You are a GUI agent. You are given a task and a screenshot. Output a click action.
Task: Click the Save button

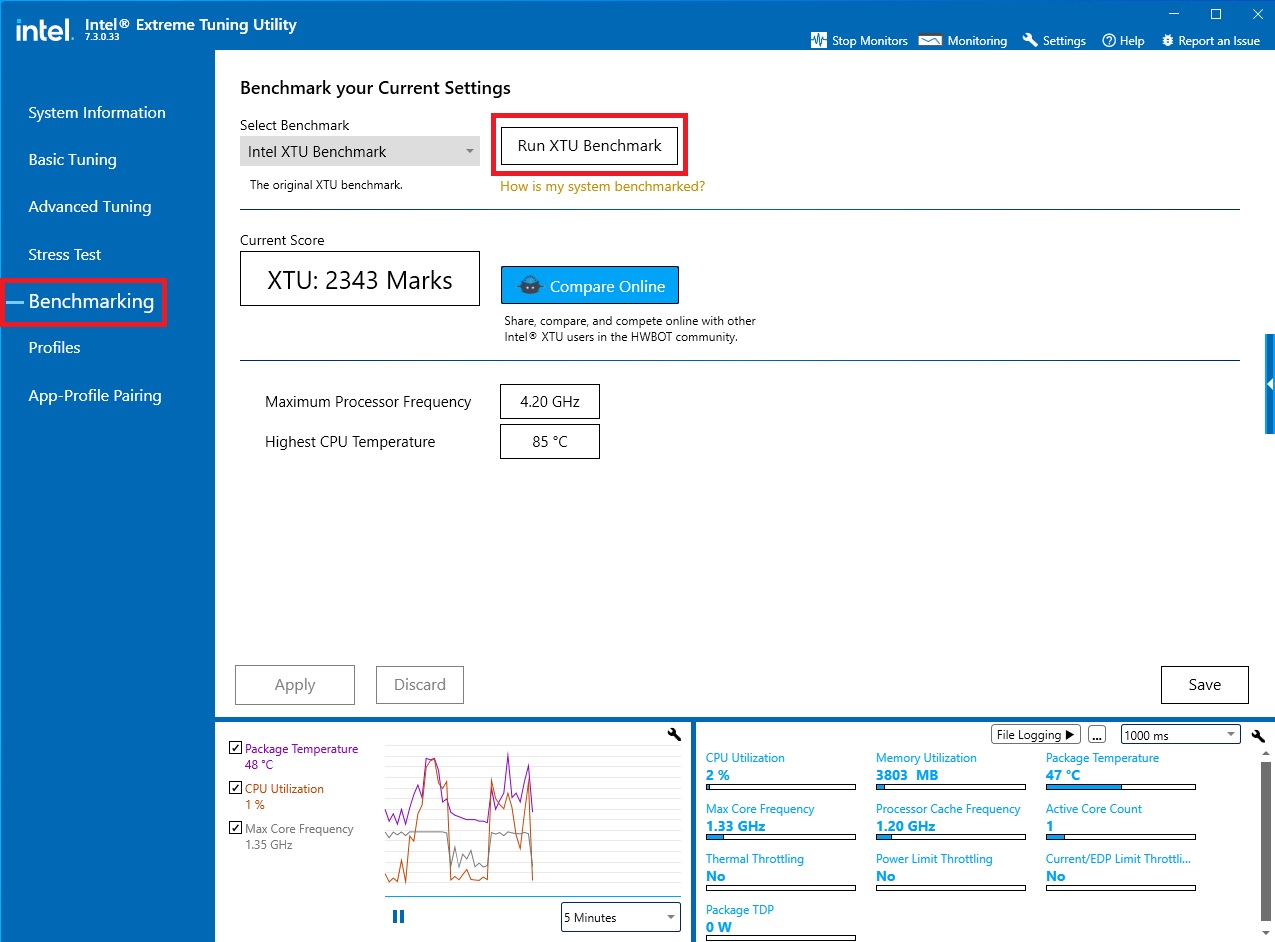coord(1205,685)
